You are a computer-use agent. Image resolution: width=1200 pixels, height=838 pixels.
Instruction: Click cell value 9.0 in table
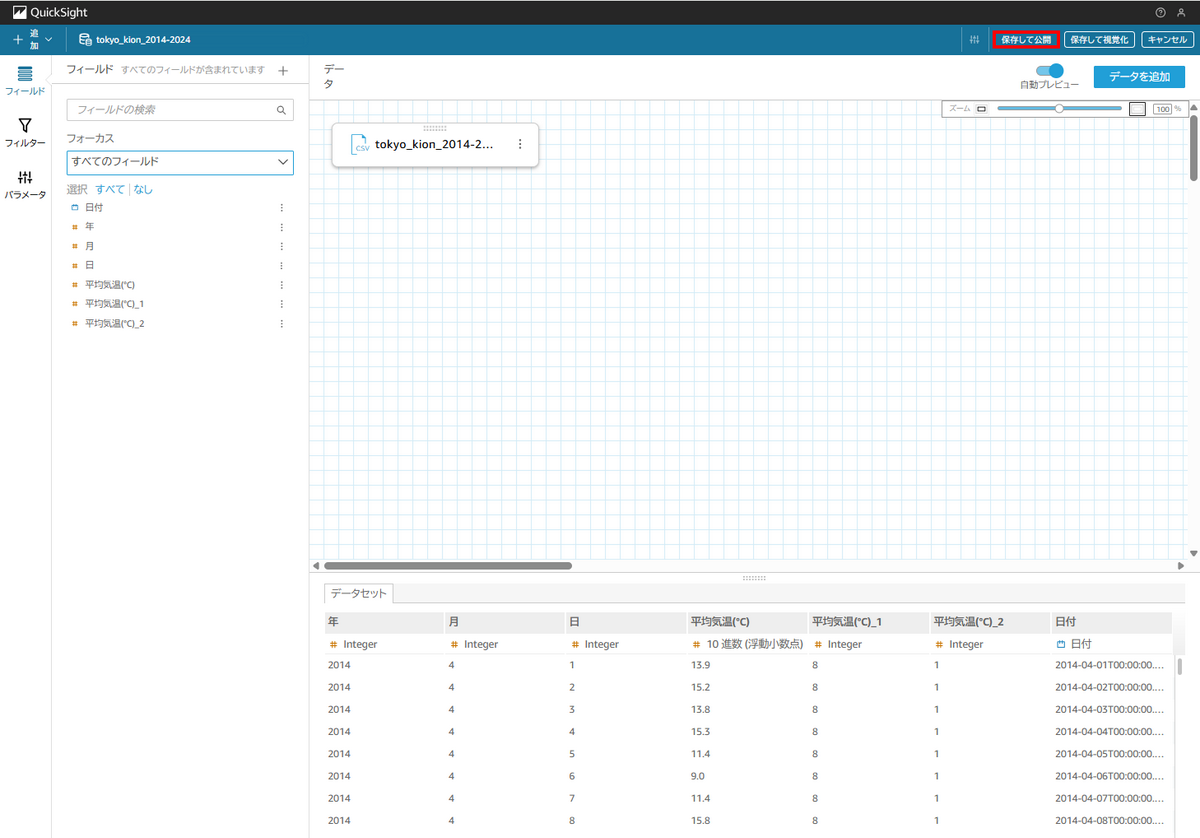click(698, 776)
